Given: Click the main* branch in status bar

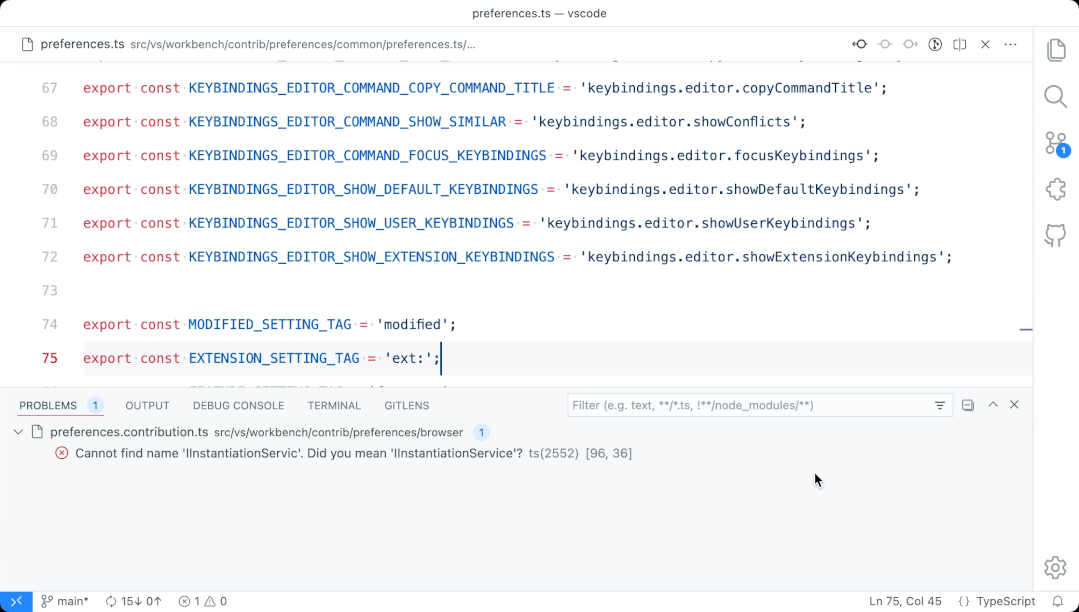Looking at the screenshot, I should pos(65,601).
